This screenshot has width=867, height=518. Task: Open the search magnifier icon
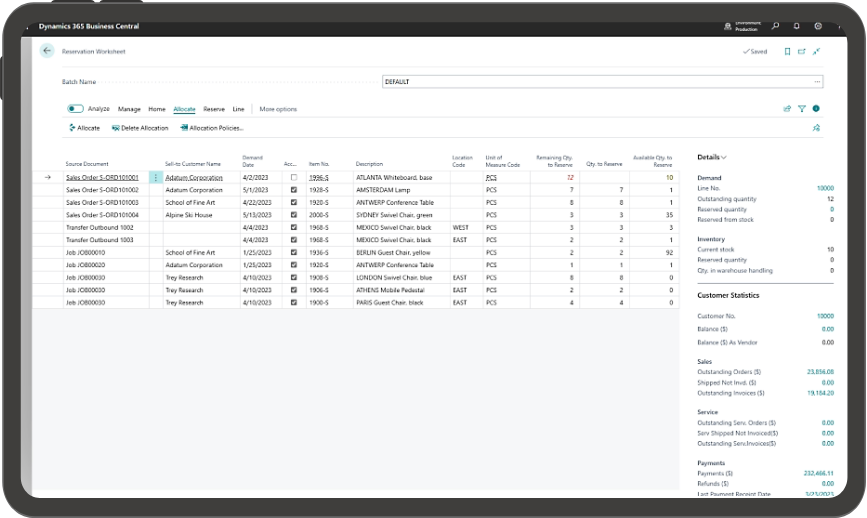775,26
